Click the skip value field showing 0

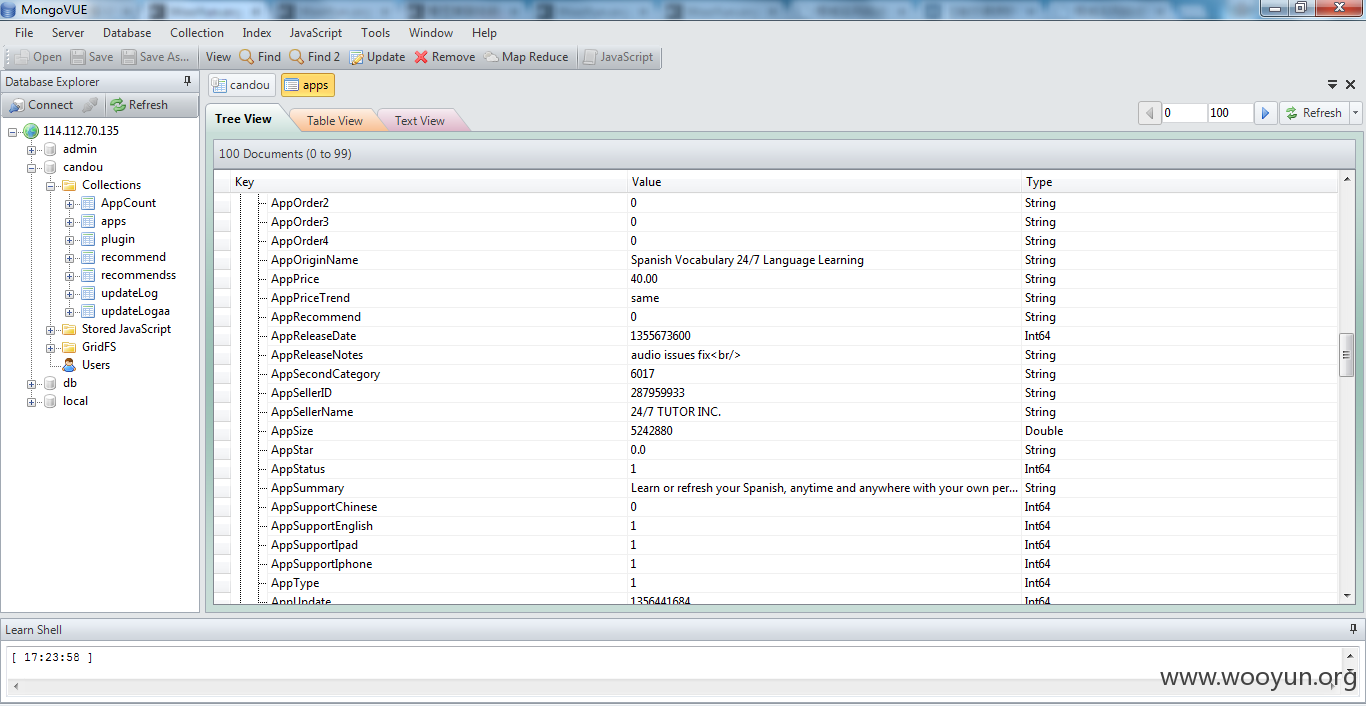pyautogui.click(x=1184, y=113)
